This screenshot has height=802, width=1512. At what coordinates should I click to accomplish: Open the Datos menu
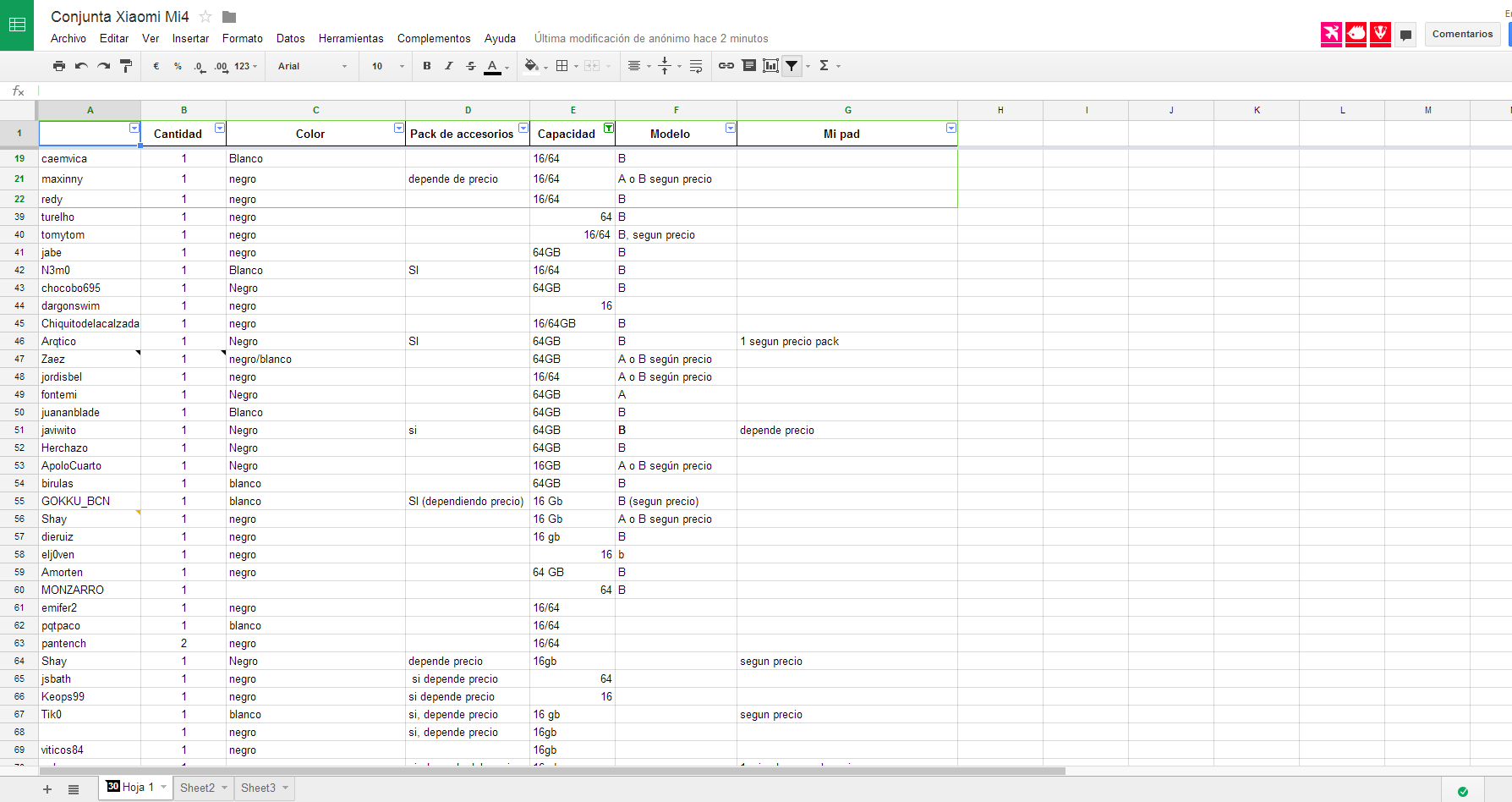pos(290,38)
